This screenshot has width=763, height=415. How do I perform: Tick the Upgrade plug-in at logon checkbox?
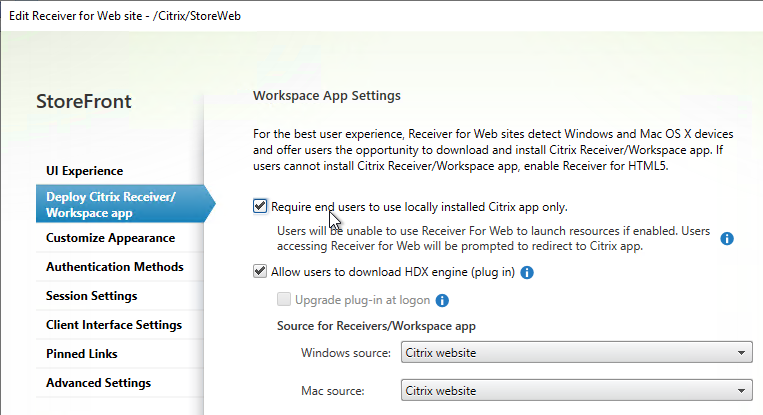[x=284, y=299]
